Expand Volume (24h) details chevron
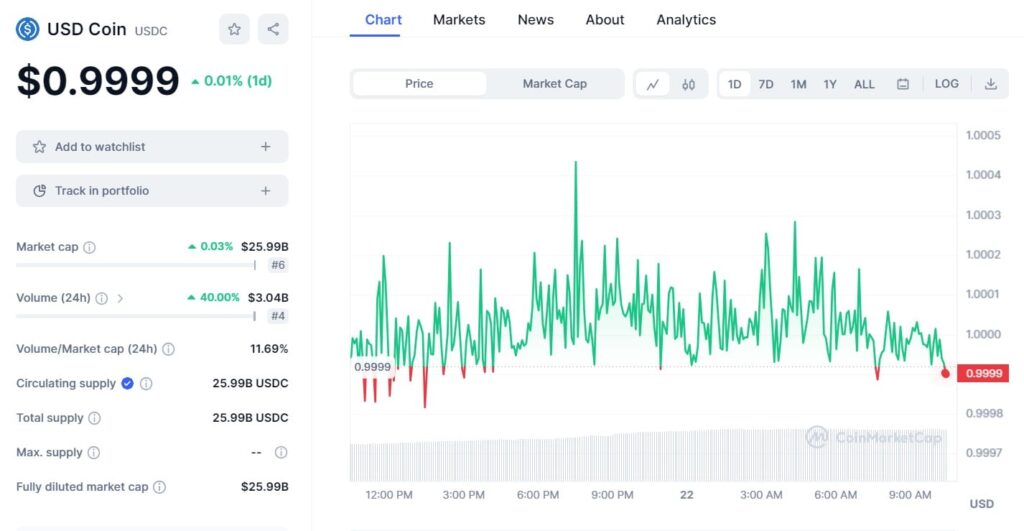Viewport: 1024px width, 531px height. [x=120, y=298]
